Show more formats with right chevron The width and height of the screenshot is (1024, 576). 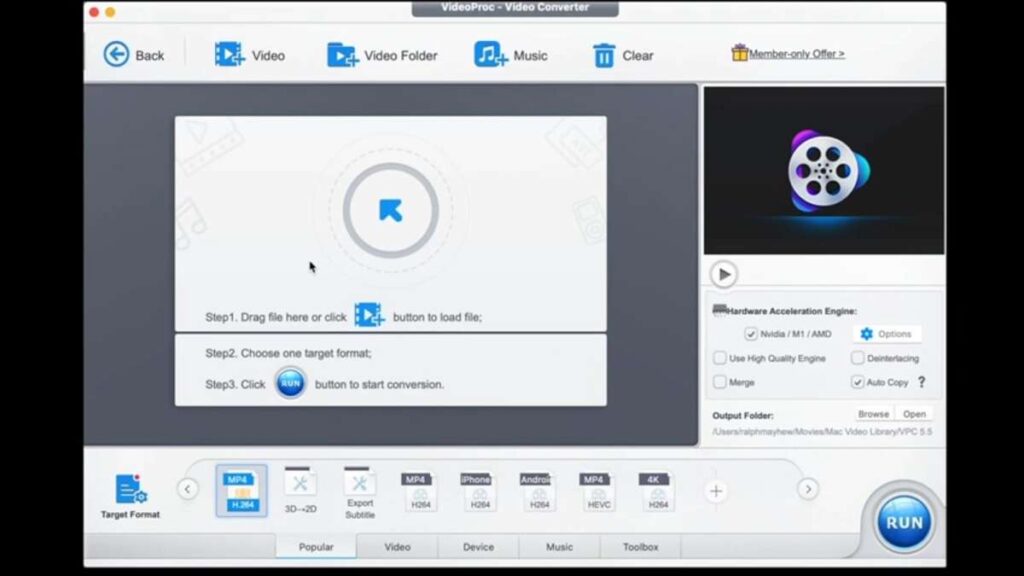(808, 489)
